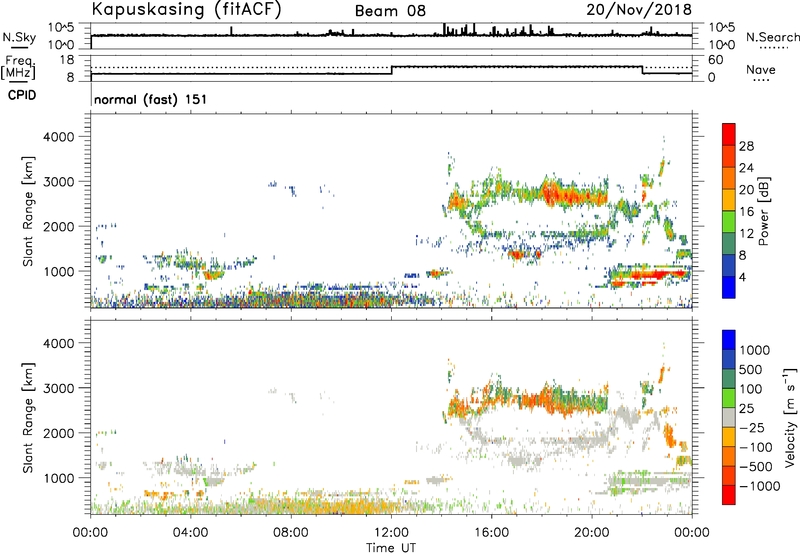Viewport: 800px width, 554px height.
Task: Click the "4000" tick on the power panel
Action: coord(58,137)
